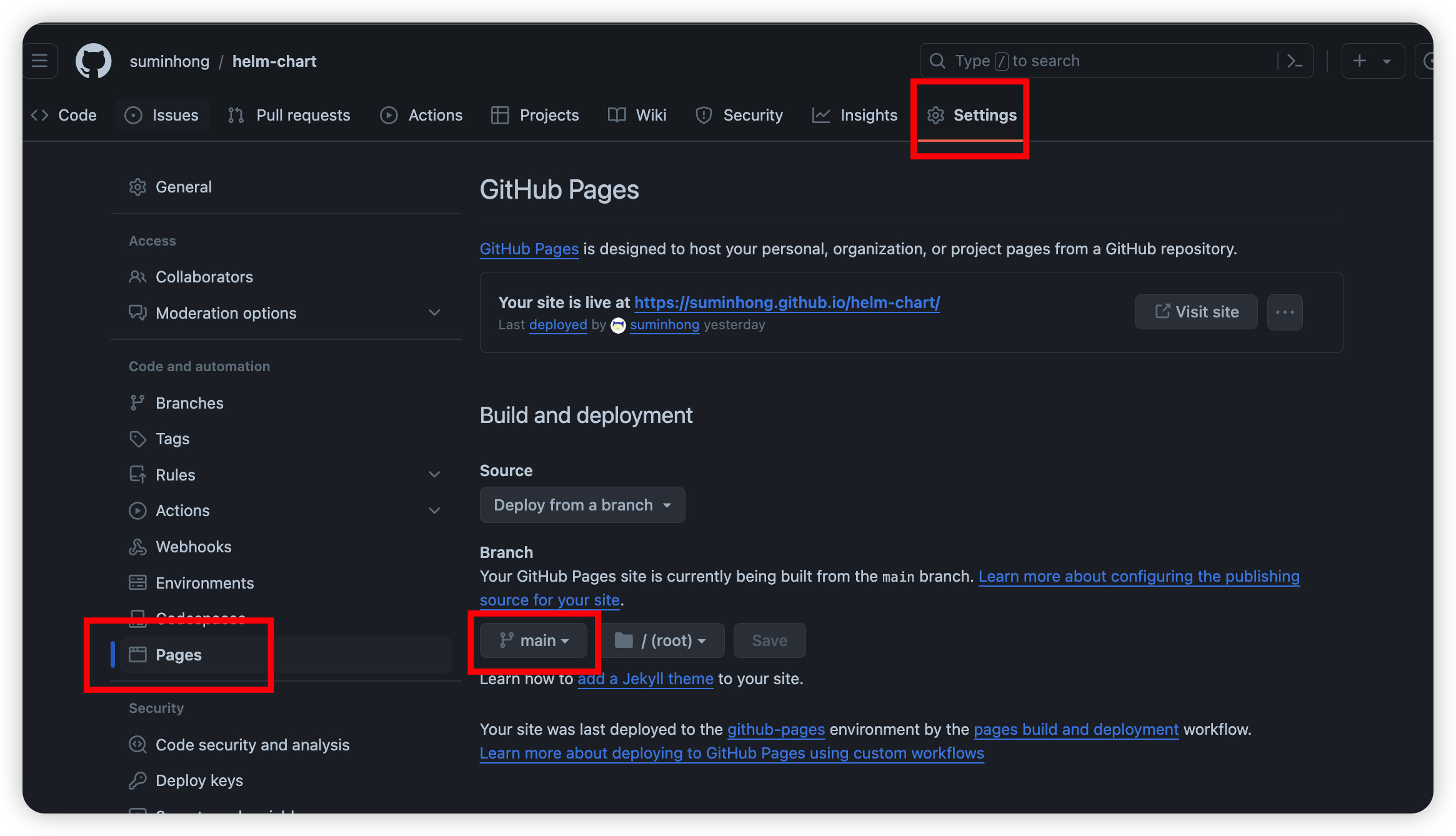Viewport: 1456px width, 836px height.
Task: Expand the Rules section chevron
Action: [x=434, y=475]
